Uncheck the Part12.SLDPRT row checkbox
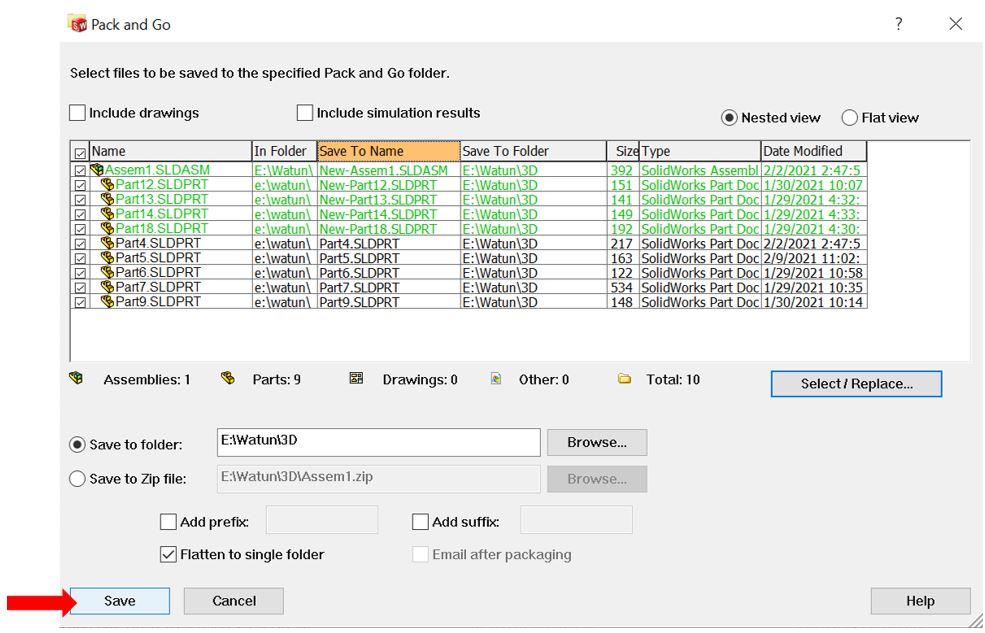Screen dimensions: 985x633 pyautogui.click(x=80, y=185)
